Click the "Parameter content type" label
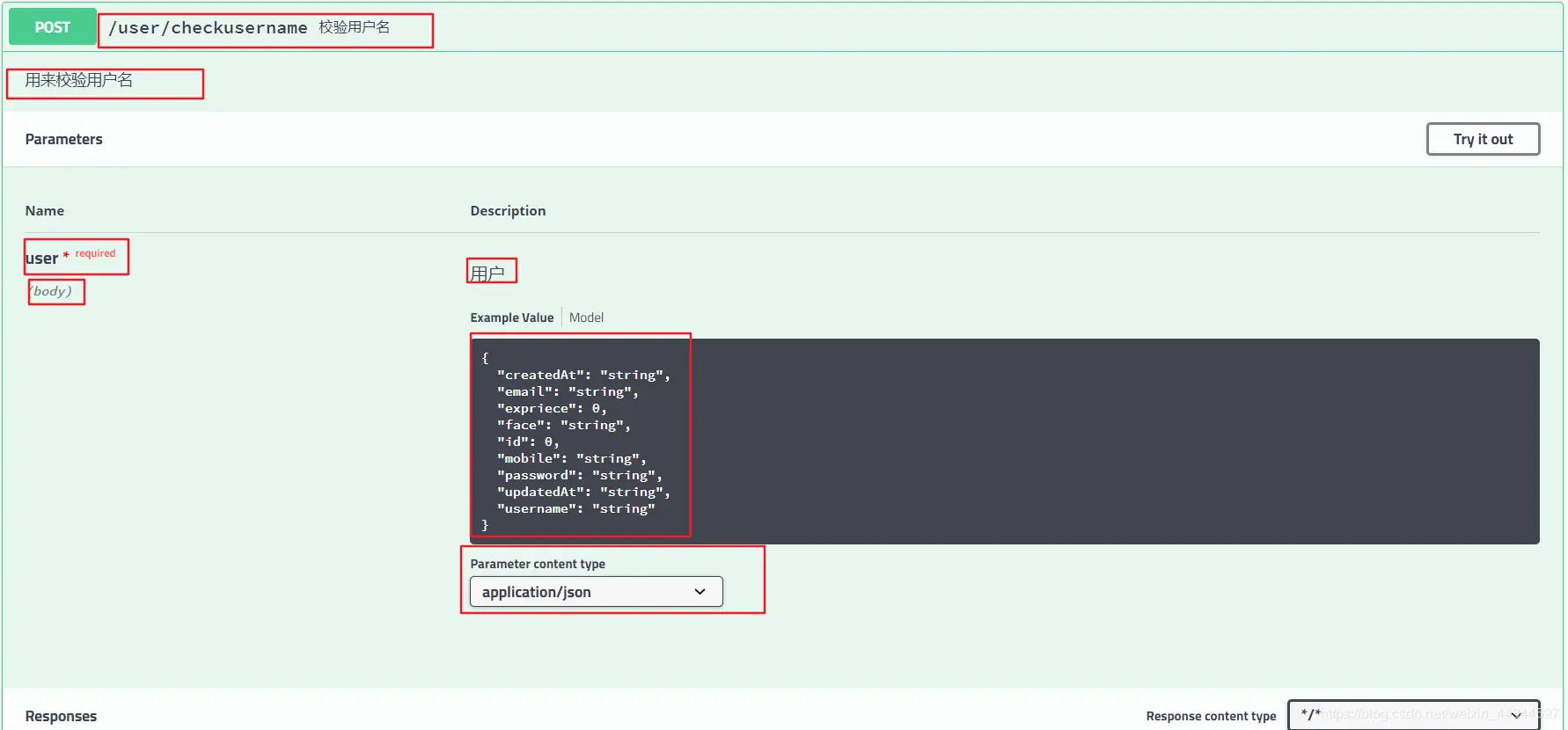Image resolution: width=1568 pixels, height=730 pixels. coord(538,564)
